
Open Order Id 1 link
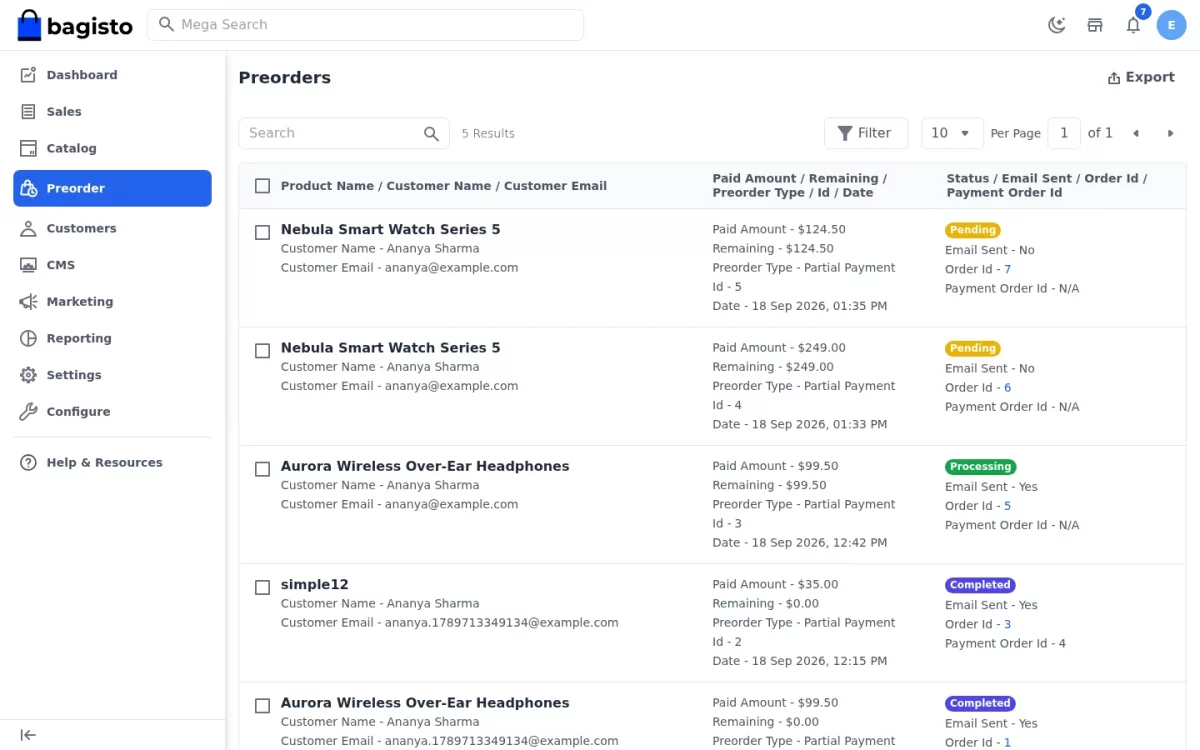[x=1007, y=743]
